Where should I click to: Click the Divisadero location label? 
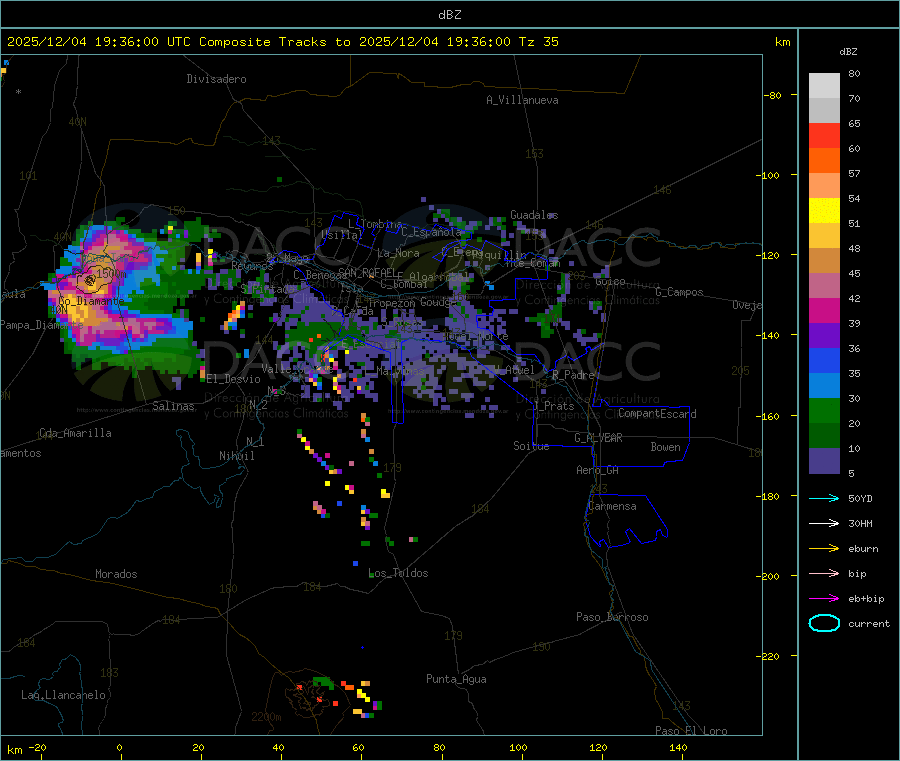216,79
